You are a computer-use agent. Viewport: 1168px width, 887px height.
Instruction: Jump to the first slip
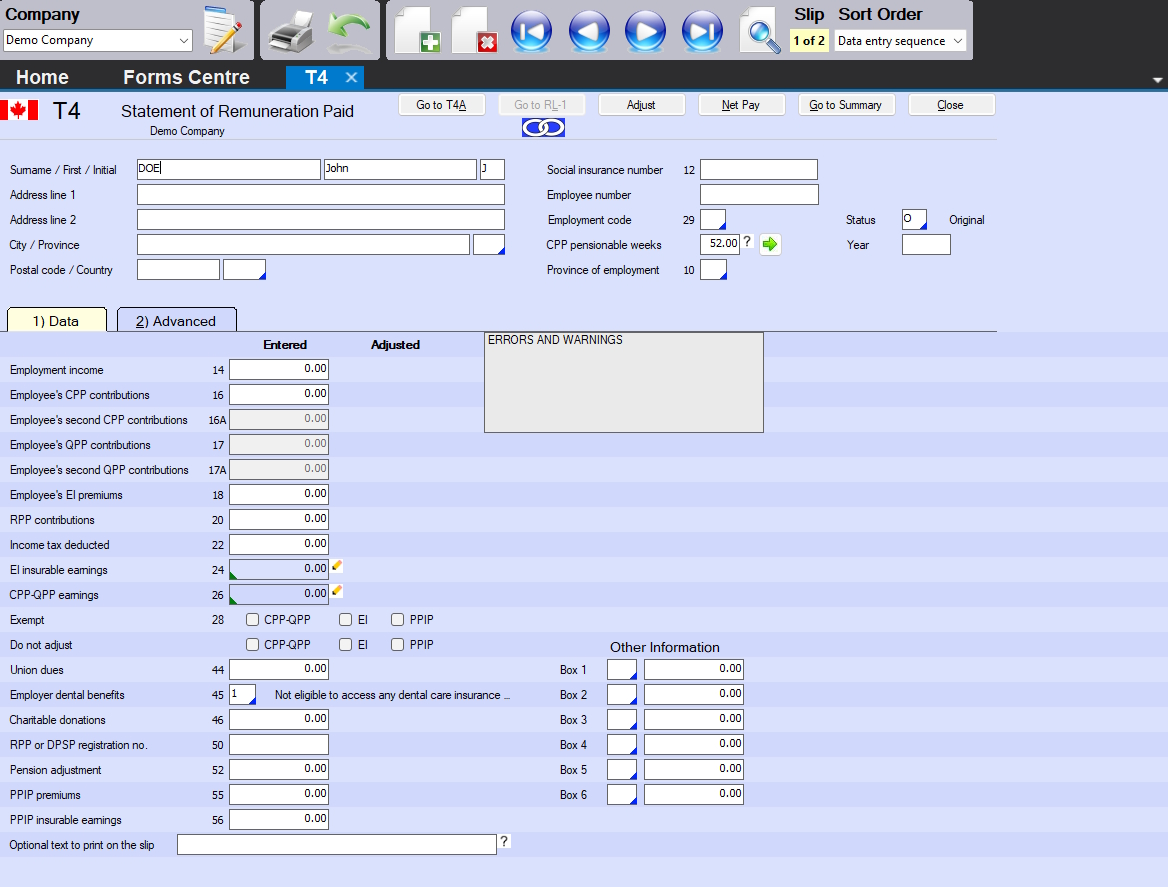click(531, 31)
